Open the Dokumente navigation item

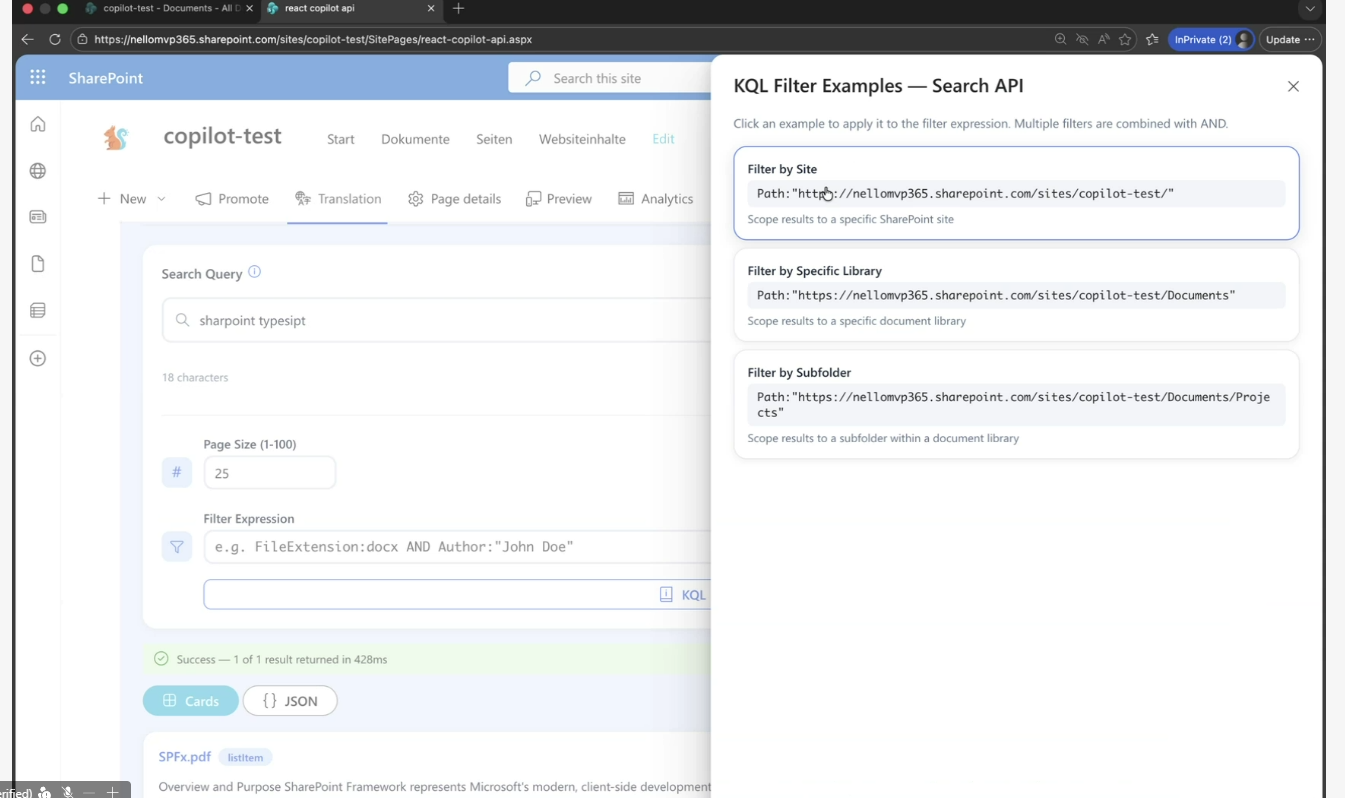(x=415, y=139)
